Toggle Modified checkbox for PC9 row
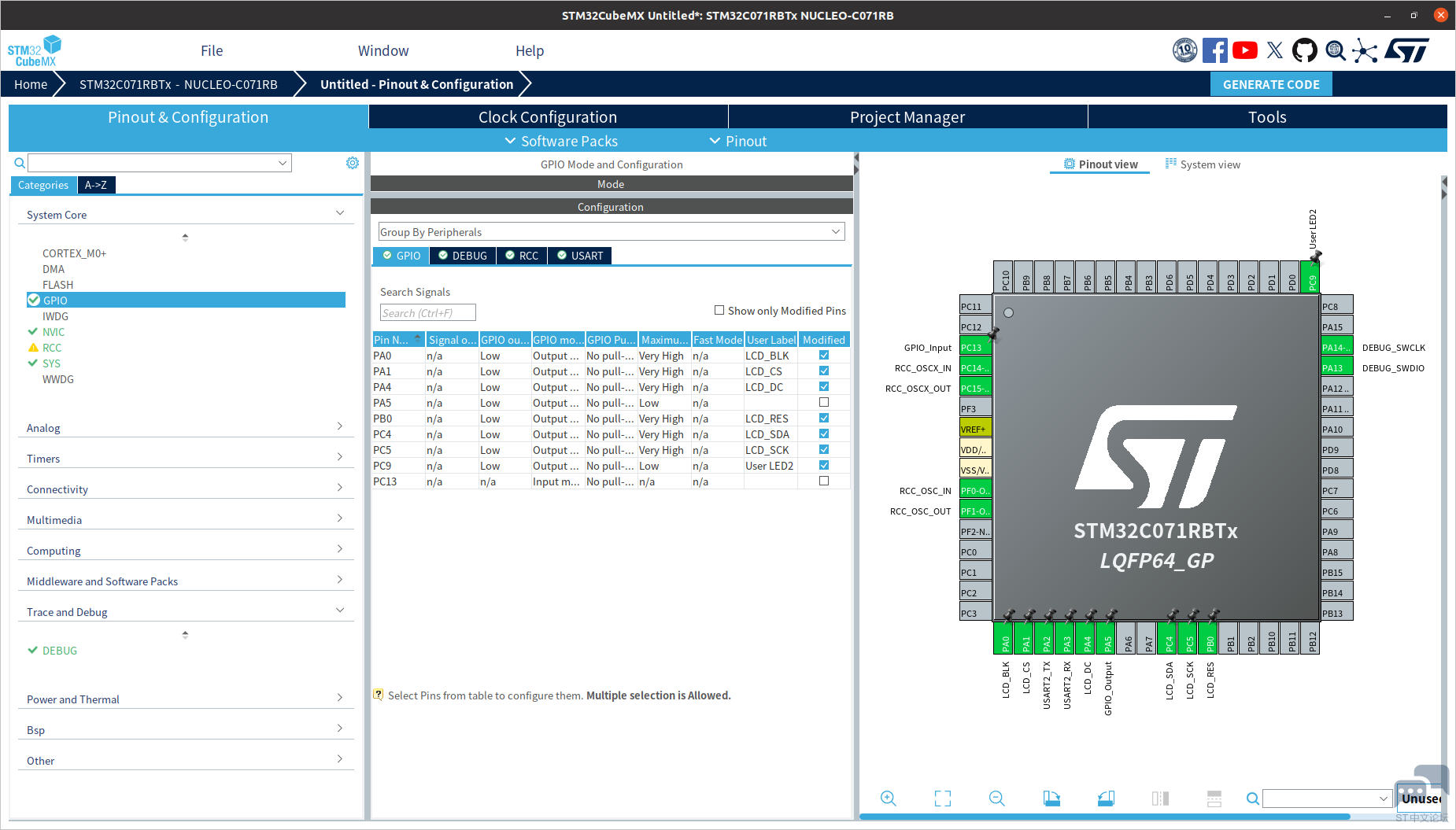 (824, 465)
